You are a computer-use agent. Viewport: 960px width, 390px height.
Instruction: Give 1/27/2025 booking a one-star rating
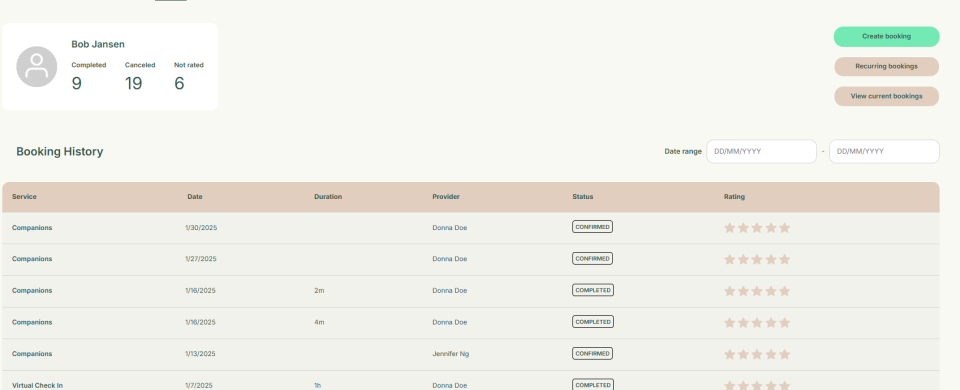click(729, 259)
